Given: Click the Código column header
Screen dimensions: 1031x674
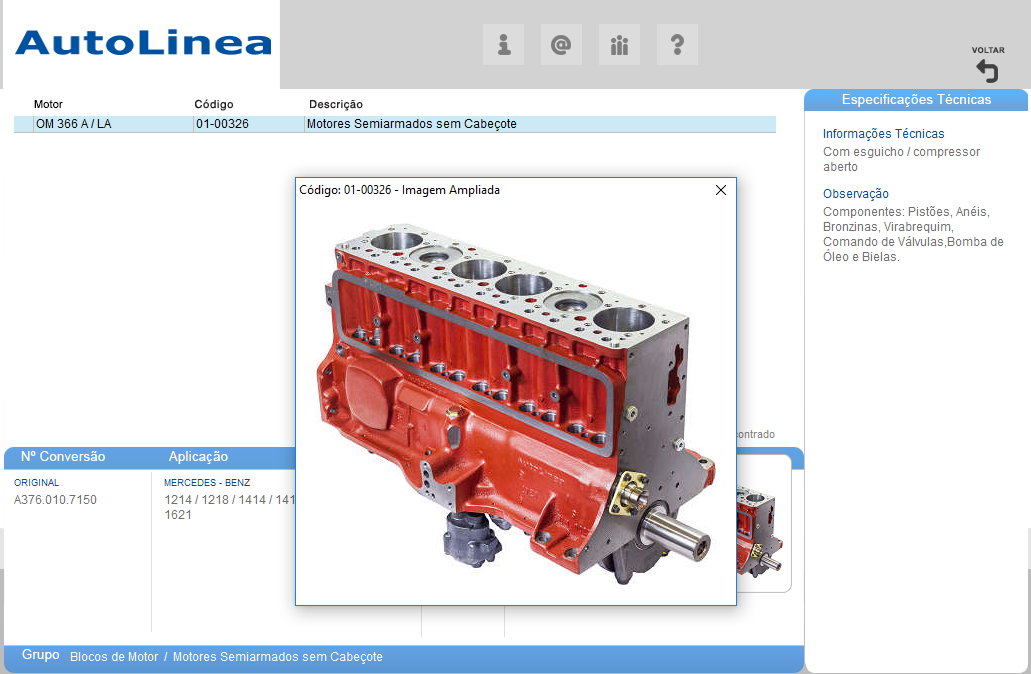Looking at the screenshot, I should 213,104.
